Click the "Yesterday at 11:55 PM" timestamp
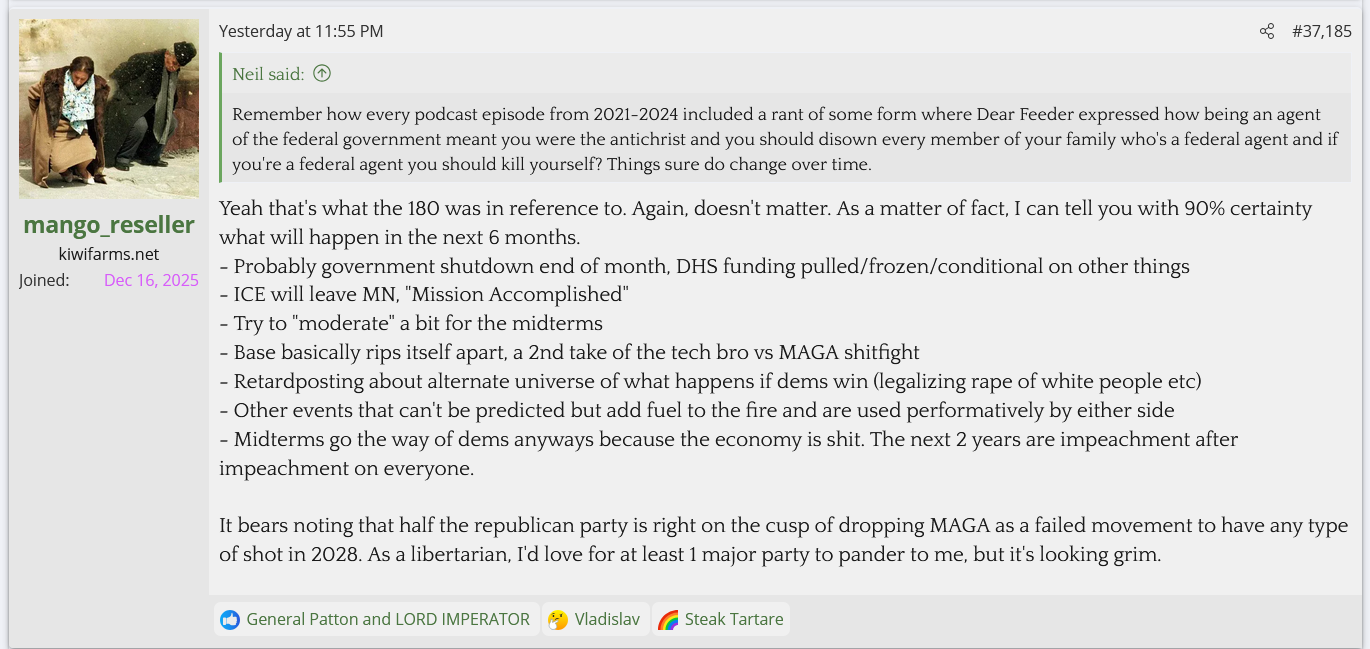The image size is (1370, 649). 301,31
